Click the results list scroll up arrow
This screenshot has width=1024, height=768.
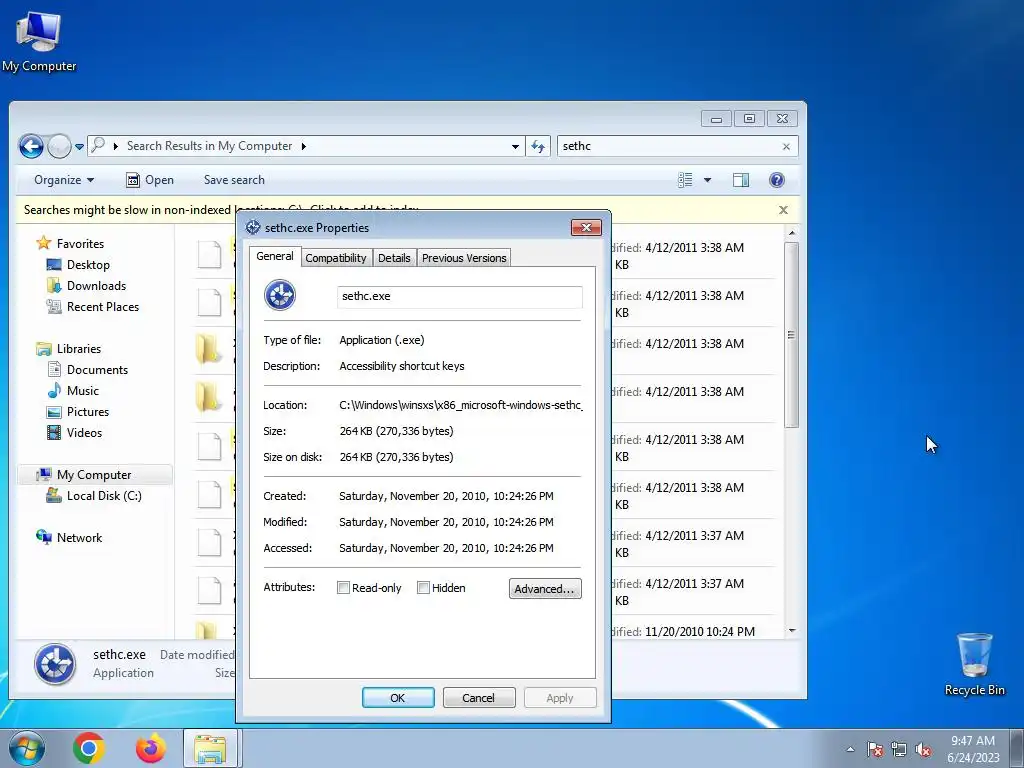[x=792, y=233]
